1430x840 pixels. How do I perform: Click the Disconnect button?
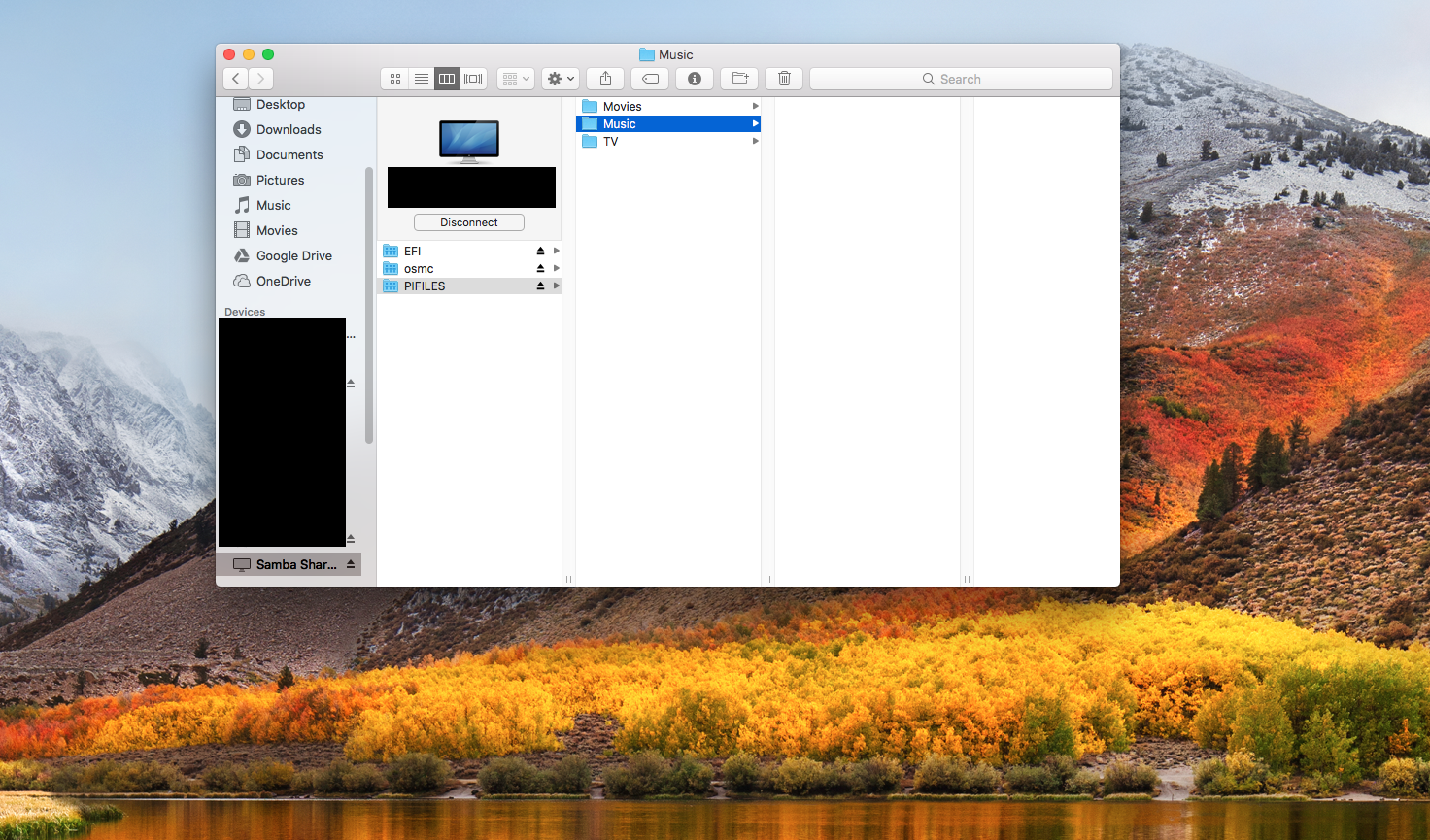click(x=468, y=221)
